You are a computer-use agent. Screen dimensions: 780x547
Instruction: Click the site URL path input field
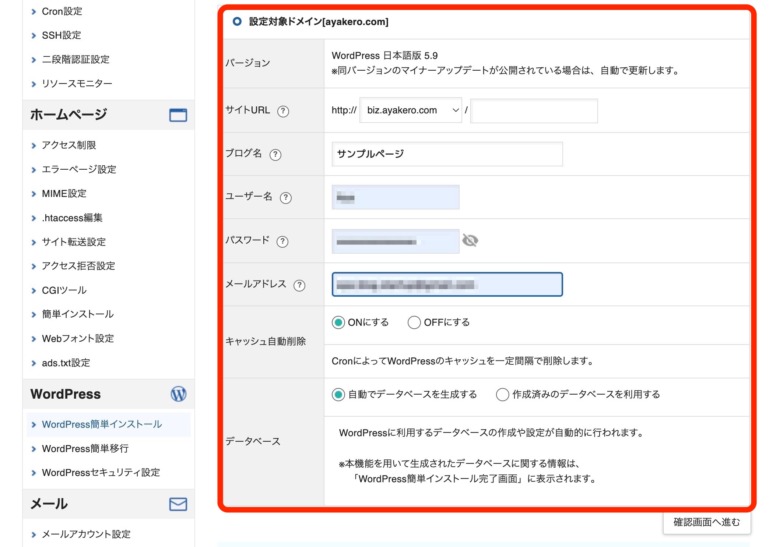point(534,110)
